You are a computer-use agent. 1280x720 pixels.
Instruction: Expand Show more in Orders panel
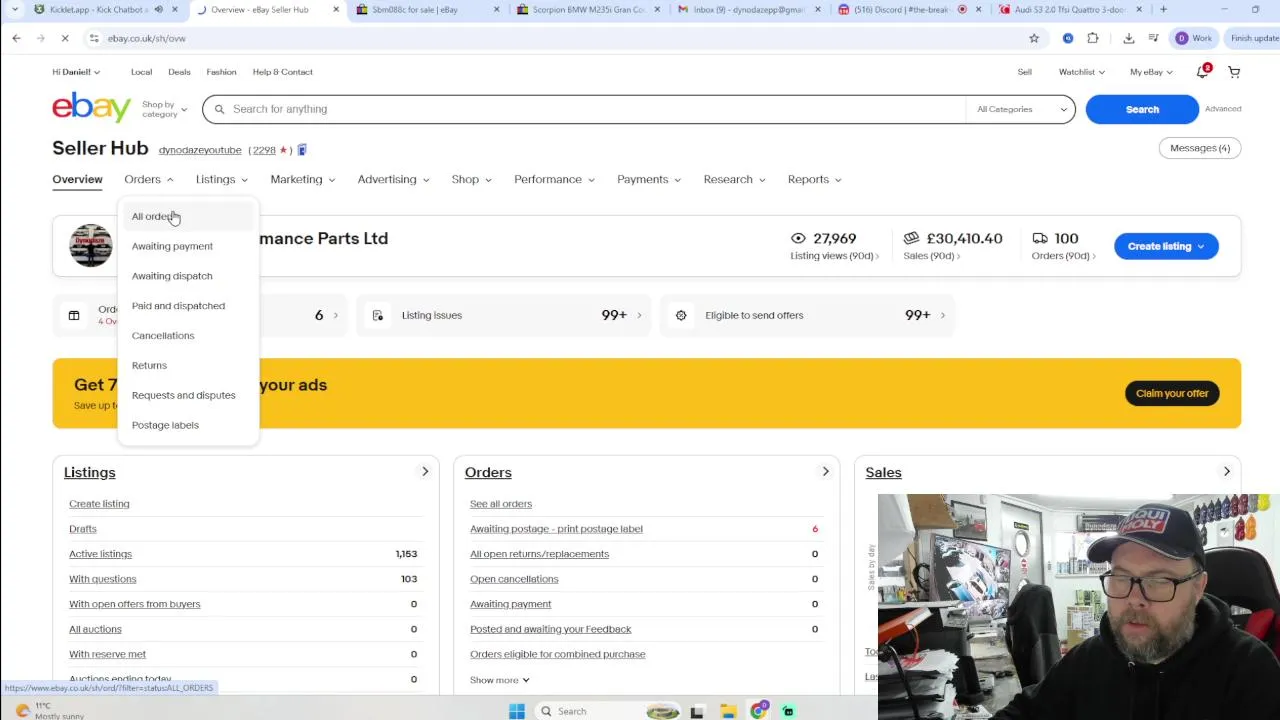pyautogui.click(x=500, y=680)
